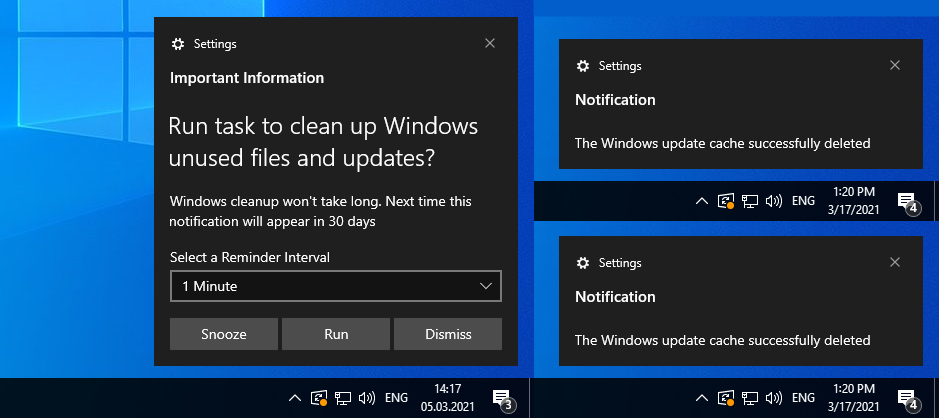Click the Run button in the cleanup toast
939x418 pixels.
point(336,334)
